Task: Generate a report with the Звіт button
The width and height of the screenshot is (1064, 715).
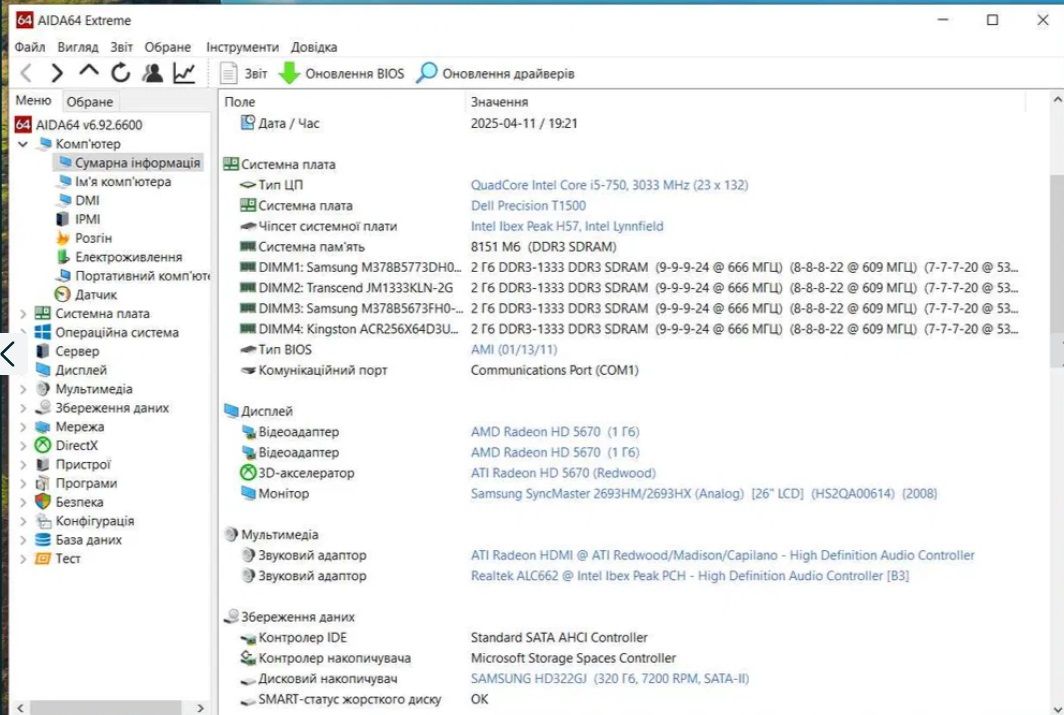Action: click(x=244, y=73)
